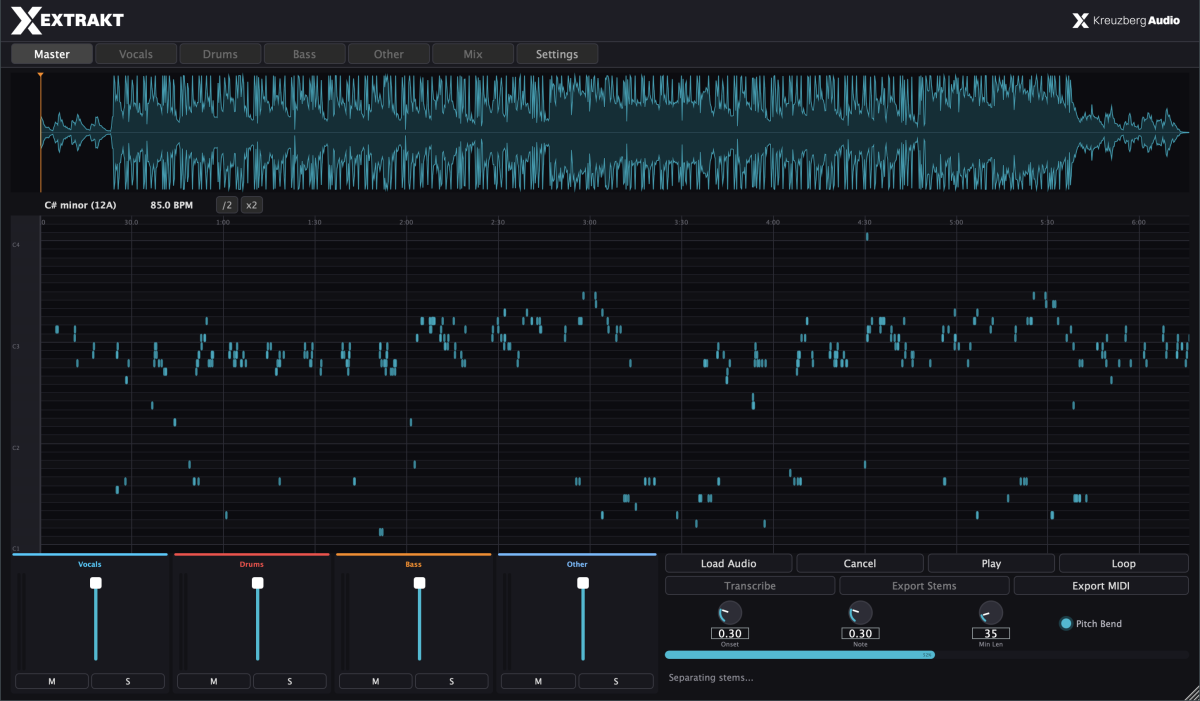Cancel the stem separation process
The image size is (1200, 701).
click(x=860, y=563)
